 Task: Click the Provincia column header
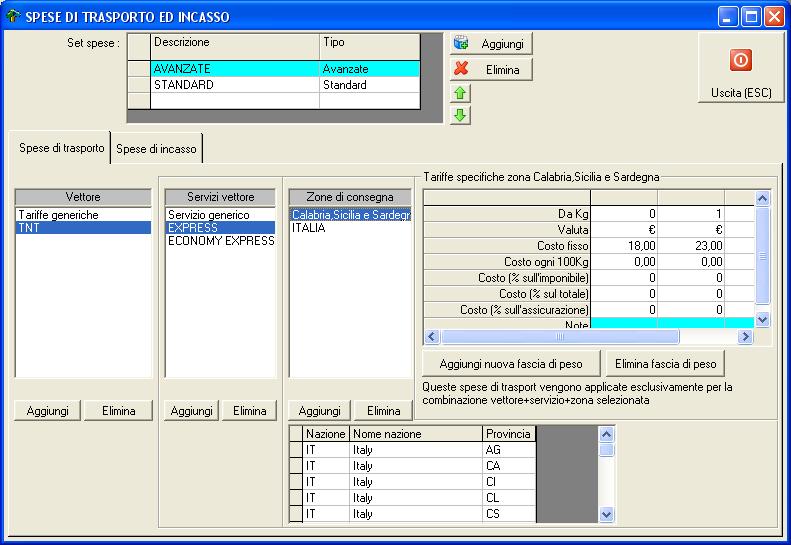point(508,434)
